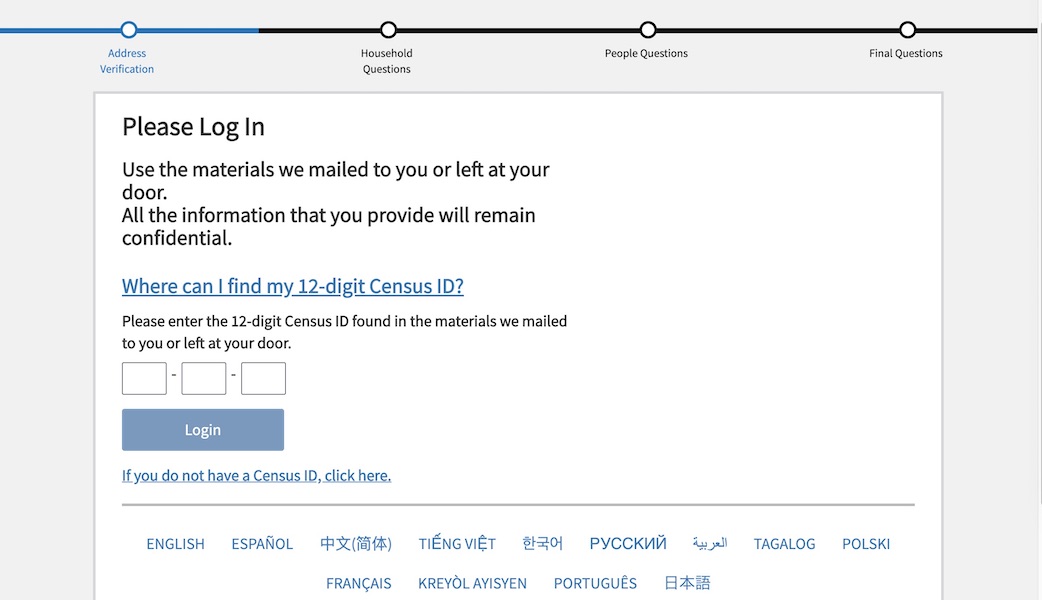Focus the third Census ID input box
Viewport: 1042px width, 600px height.
click(263, 379)
